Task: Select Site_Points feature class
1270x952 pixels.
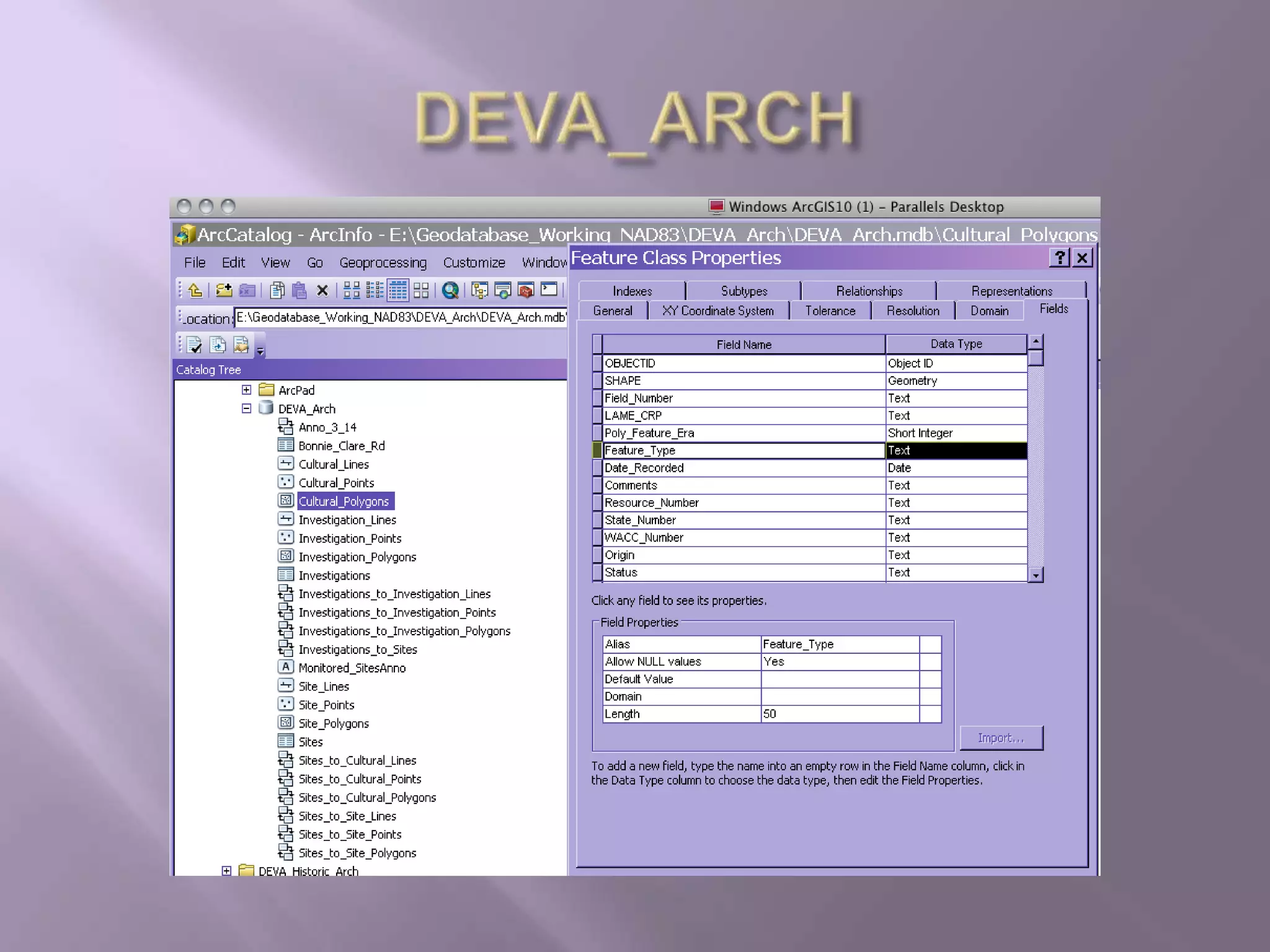Action: coord(326,705)
